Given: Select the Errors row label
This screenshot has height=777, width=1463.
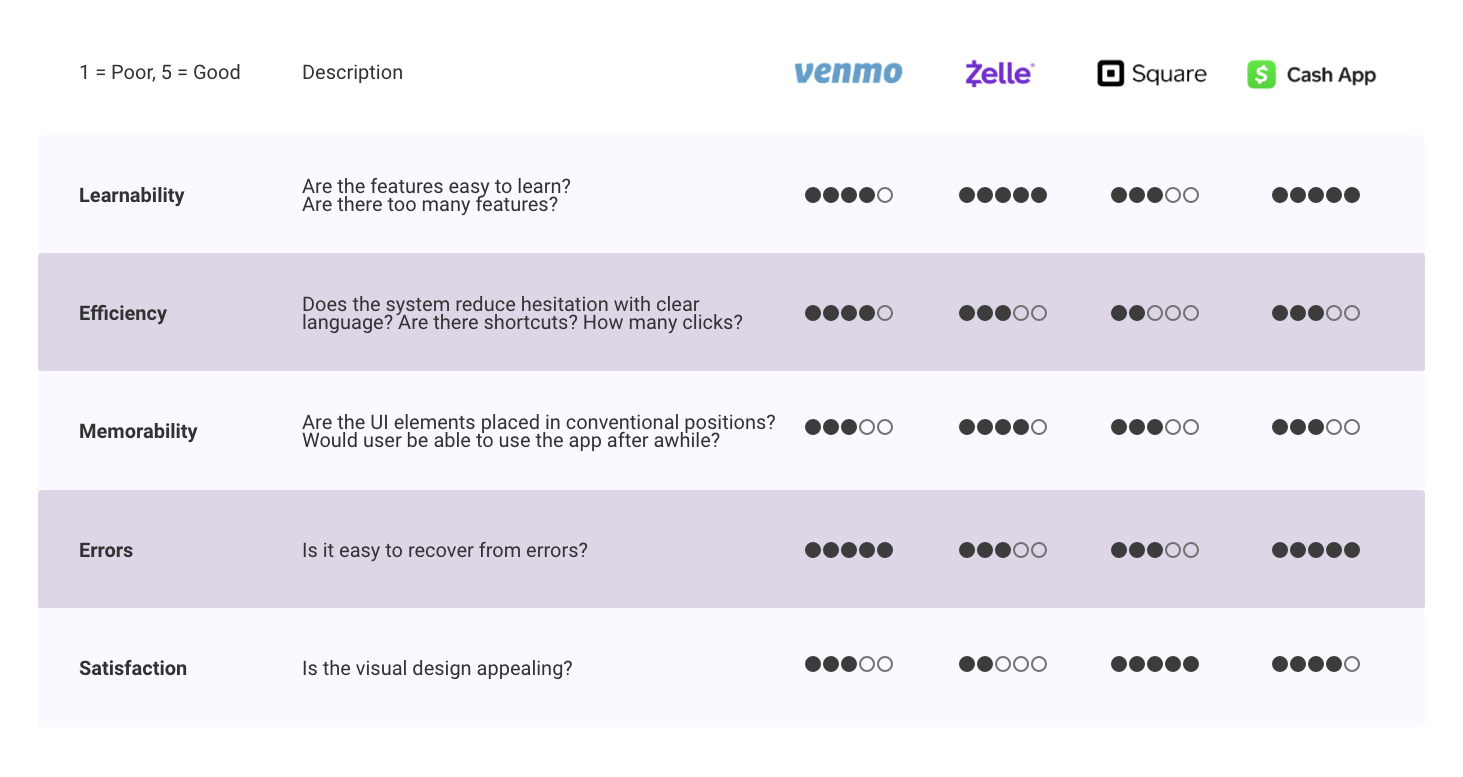Looking at the screenshot, I should 106,550.
